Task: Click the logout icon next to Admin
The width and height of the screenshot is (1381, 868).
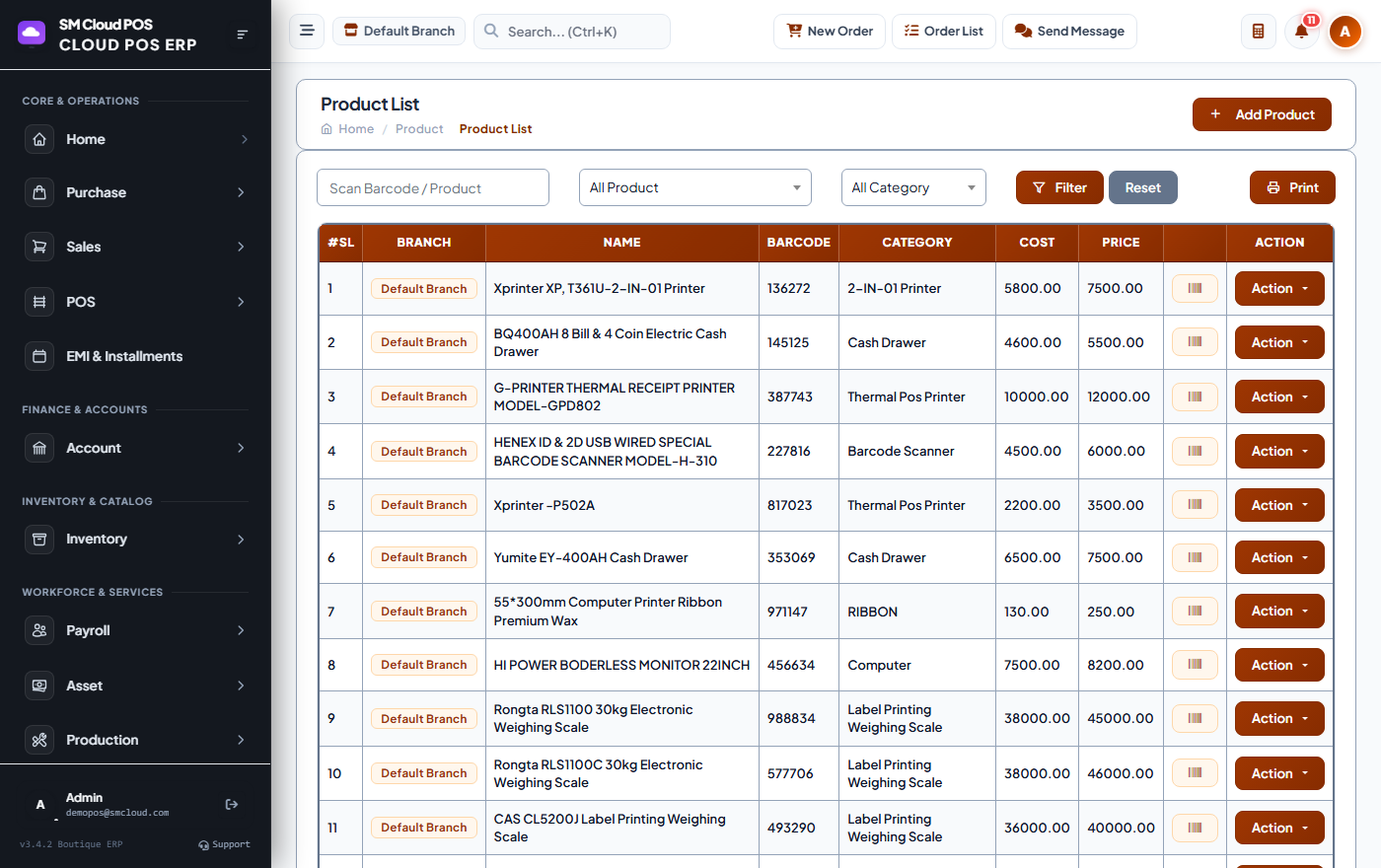Action: (x=232, y=805)
